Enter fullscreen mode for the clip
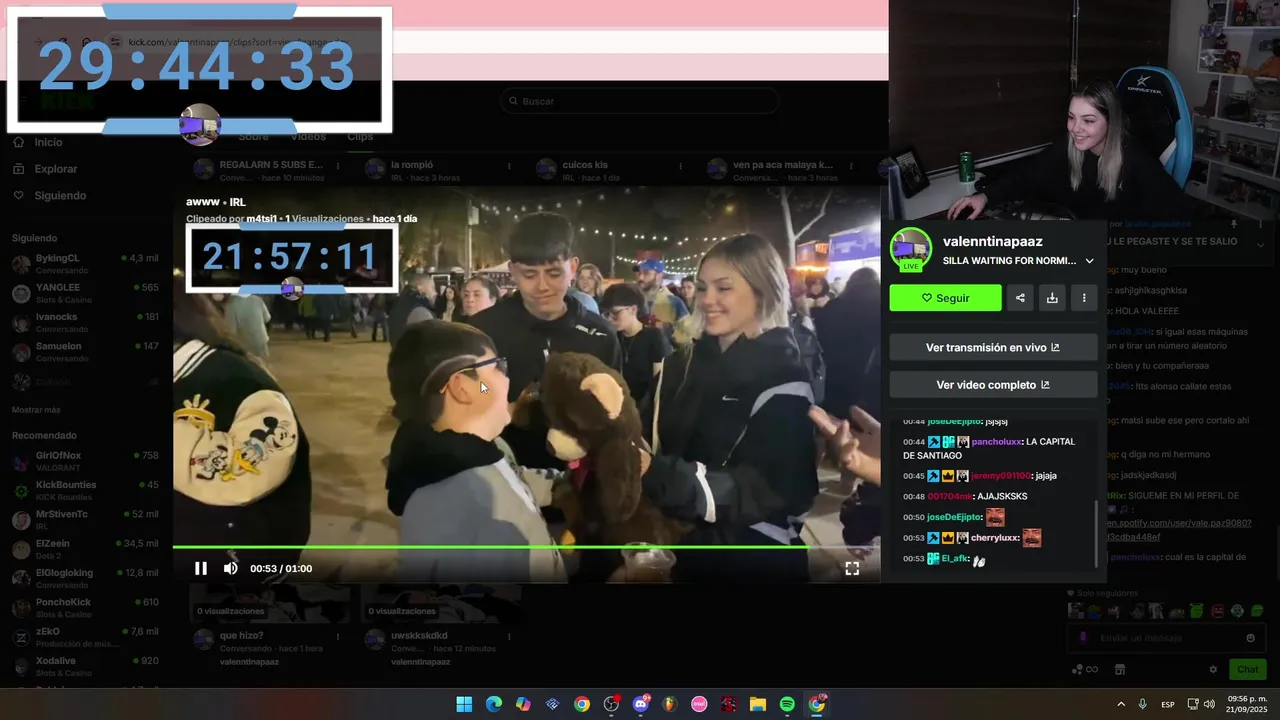 pyautogui.click(x=852, y=568)
